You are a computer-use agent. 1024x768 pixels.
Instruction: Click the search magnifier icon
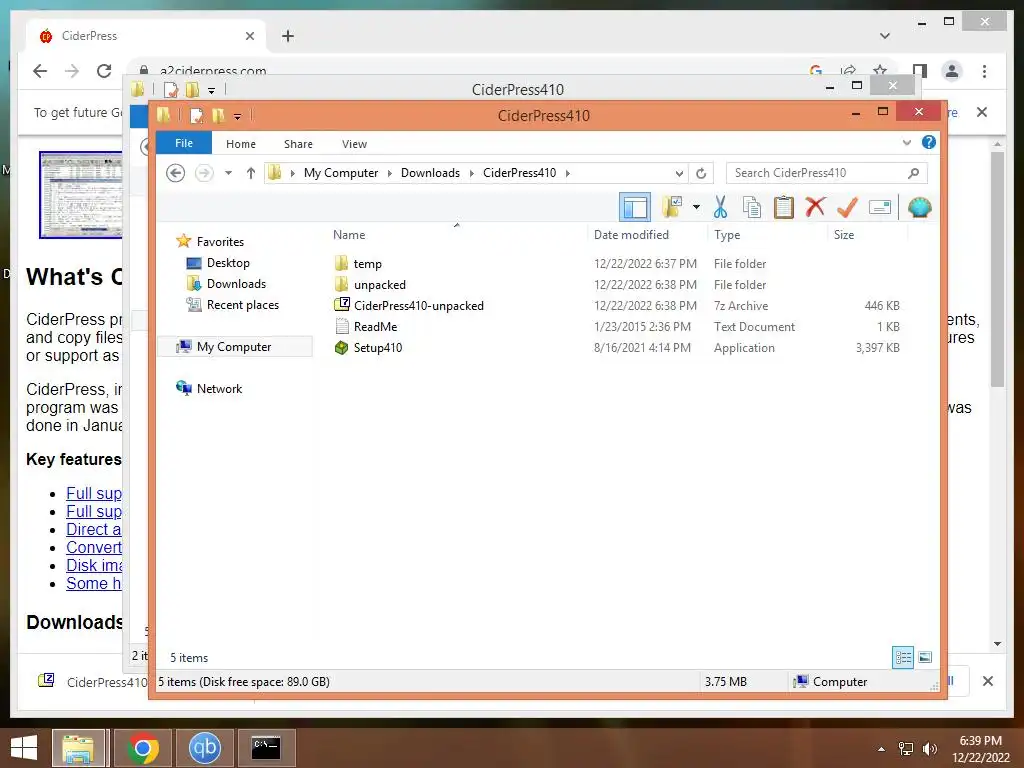pos(914,173)
